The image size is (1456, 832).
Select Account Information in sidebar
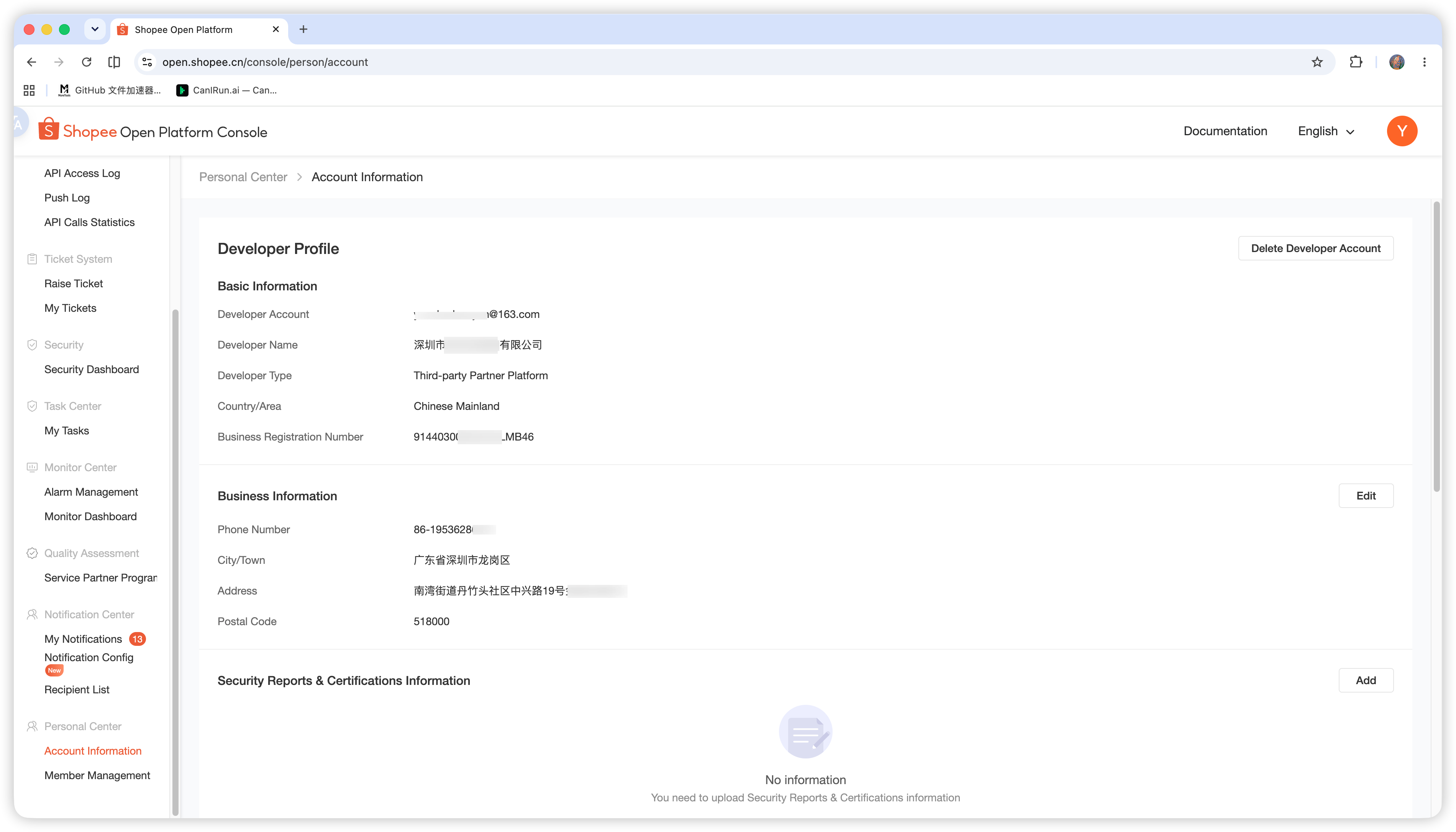tap(93, 750)
